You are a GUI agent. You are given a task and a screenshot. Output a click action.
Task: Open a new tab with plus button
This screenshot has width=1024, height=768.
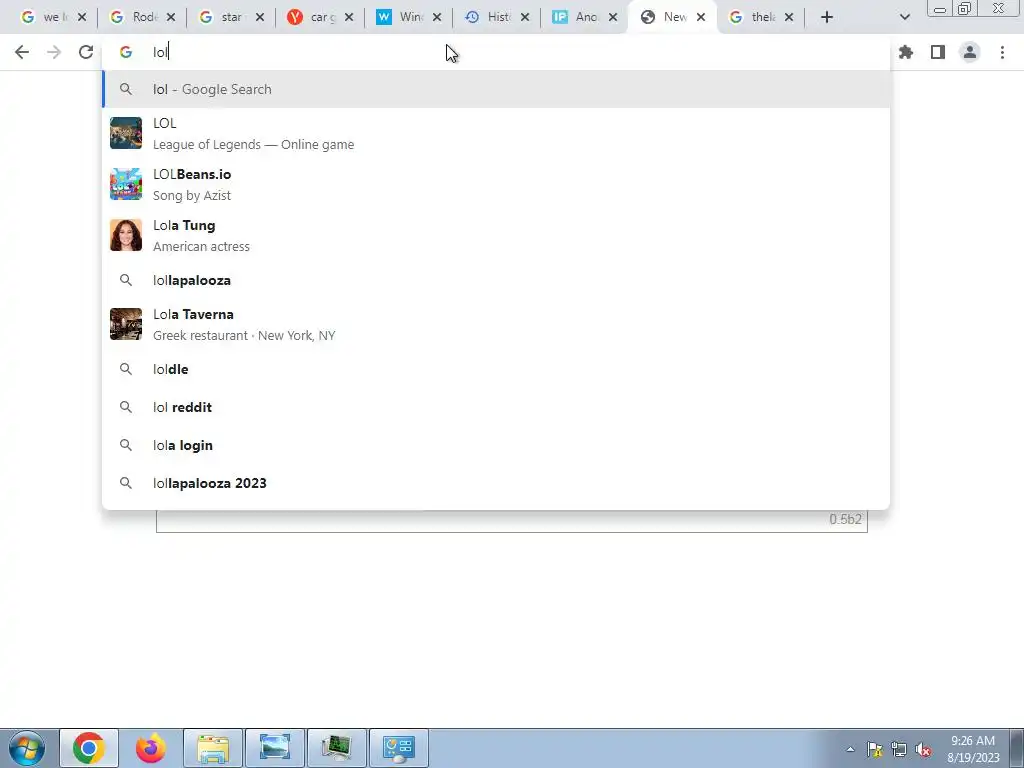tap(827, 18)
